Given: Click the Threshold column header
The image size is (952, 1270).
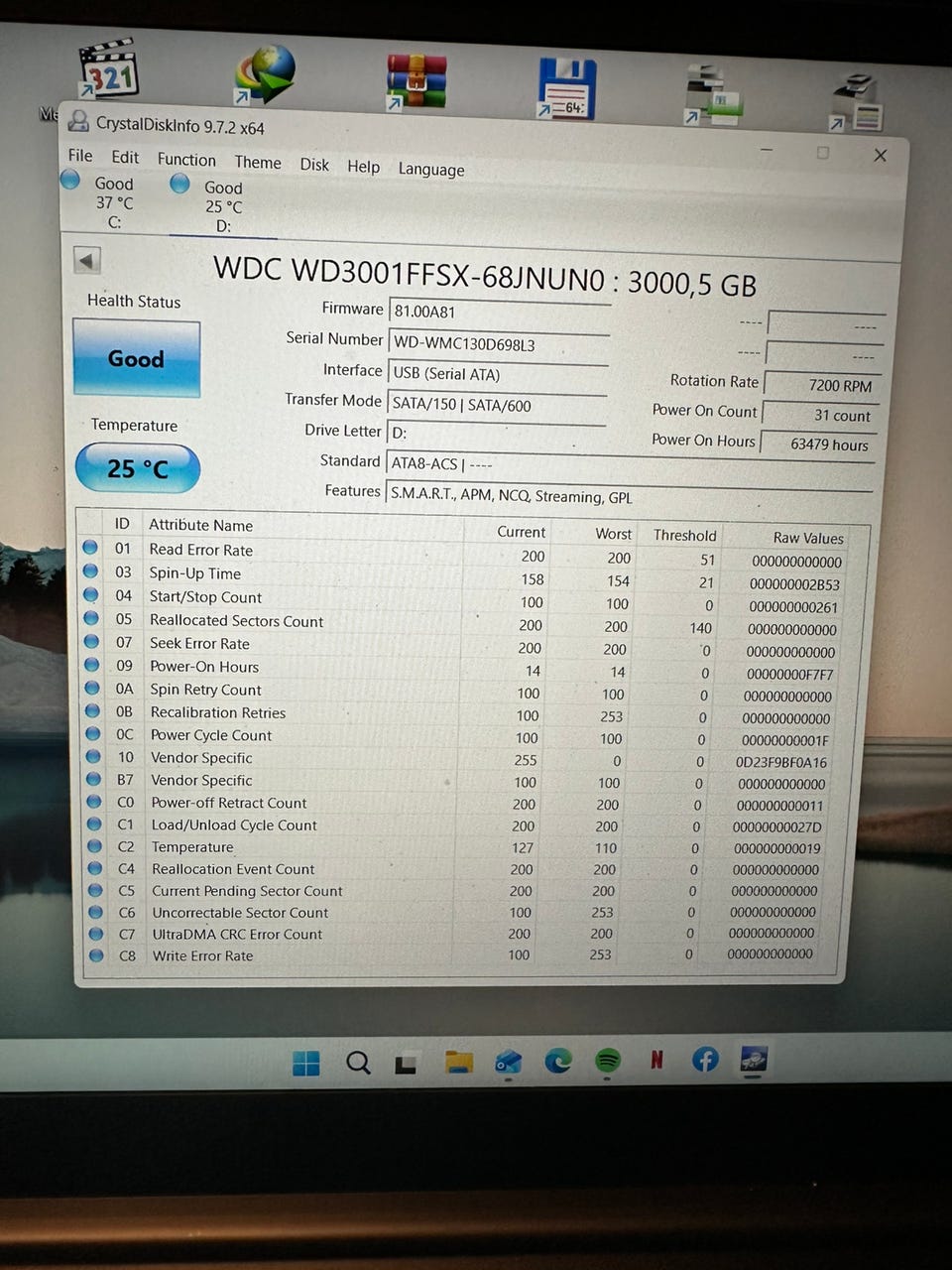Looking at the screenshot, I should (685, 535).
